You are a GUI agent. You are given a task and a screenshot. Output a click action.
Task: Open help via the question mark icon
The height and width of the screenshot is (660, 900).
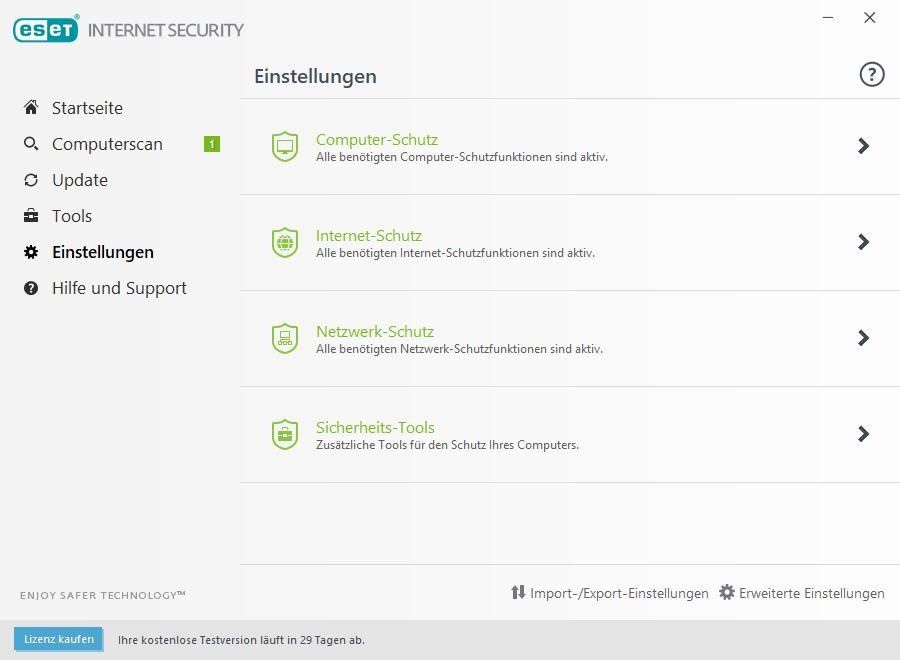pyautogui.click(x=872, y=75)
